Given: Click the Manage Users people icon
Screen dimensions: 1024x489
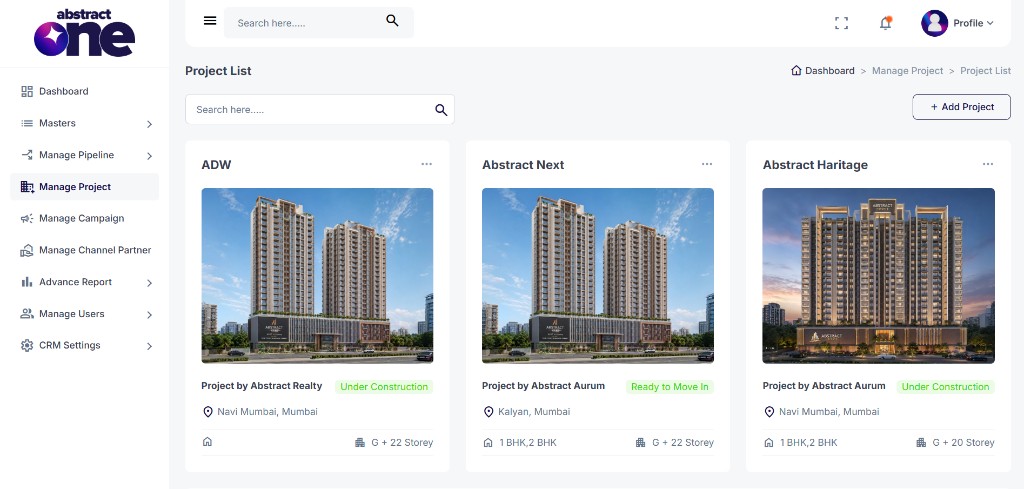Looking at the screenshot, I should [27, 313].
